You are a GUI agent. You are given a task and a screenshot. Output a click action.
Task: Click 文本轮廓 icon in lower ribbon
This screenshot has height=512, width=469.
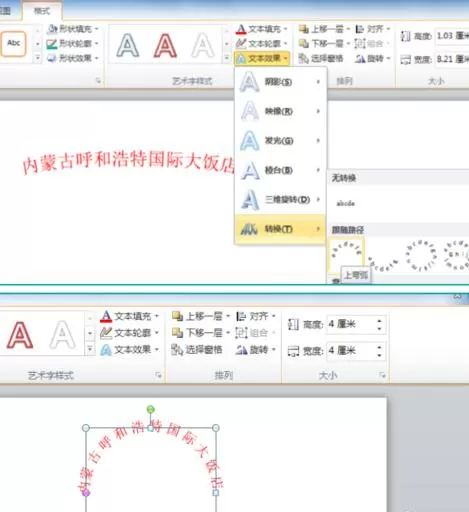point(106,333)
